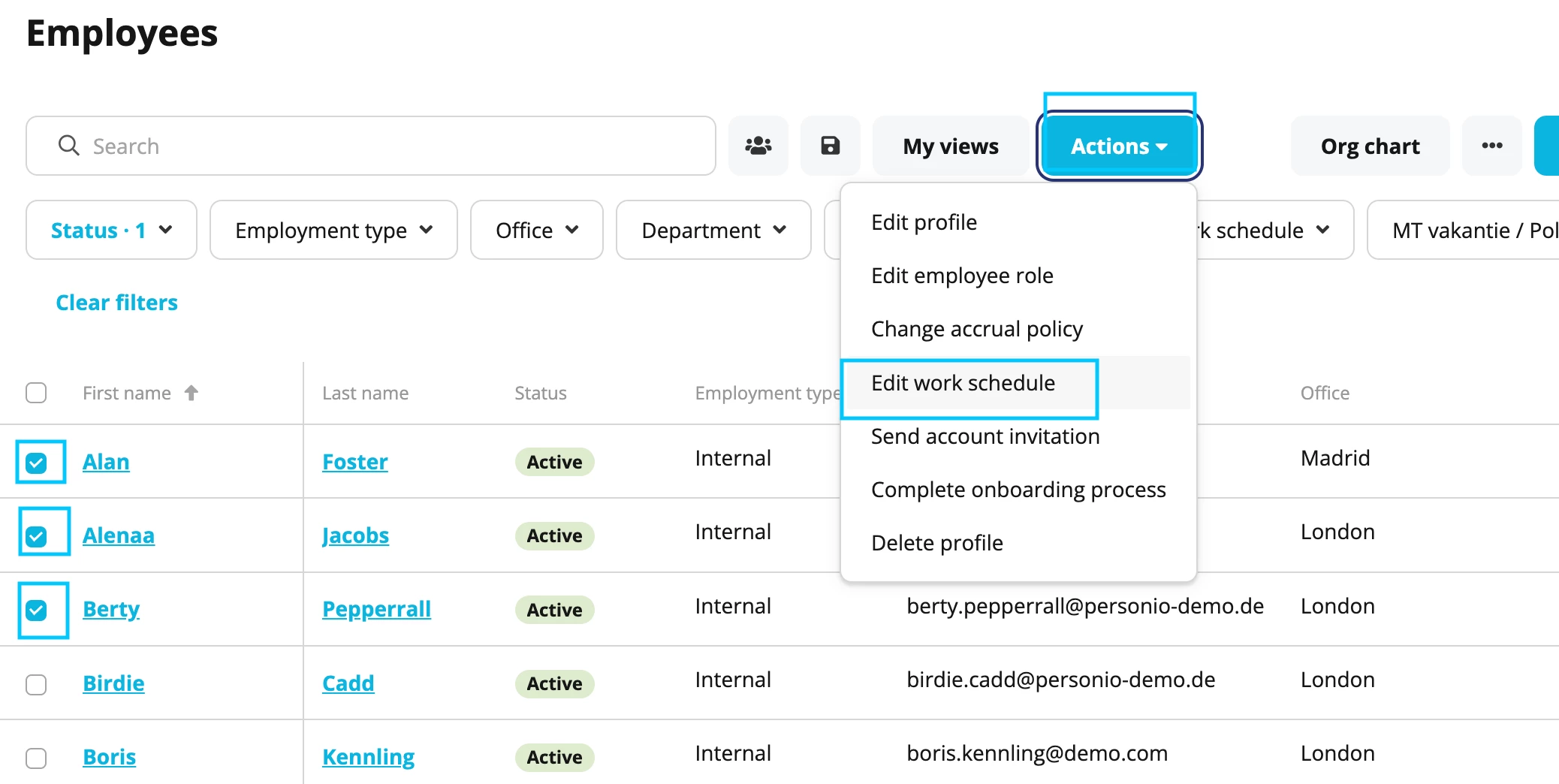Click Internal employment type for Boris
The width and height of the screenshot is (1559, 784).
click(x=733, y=753)
